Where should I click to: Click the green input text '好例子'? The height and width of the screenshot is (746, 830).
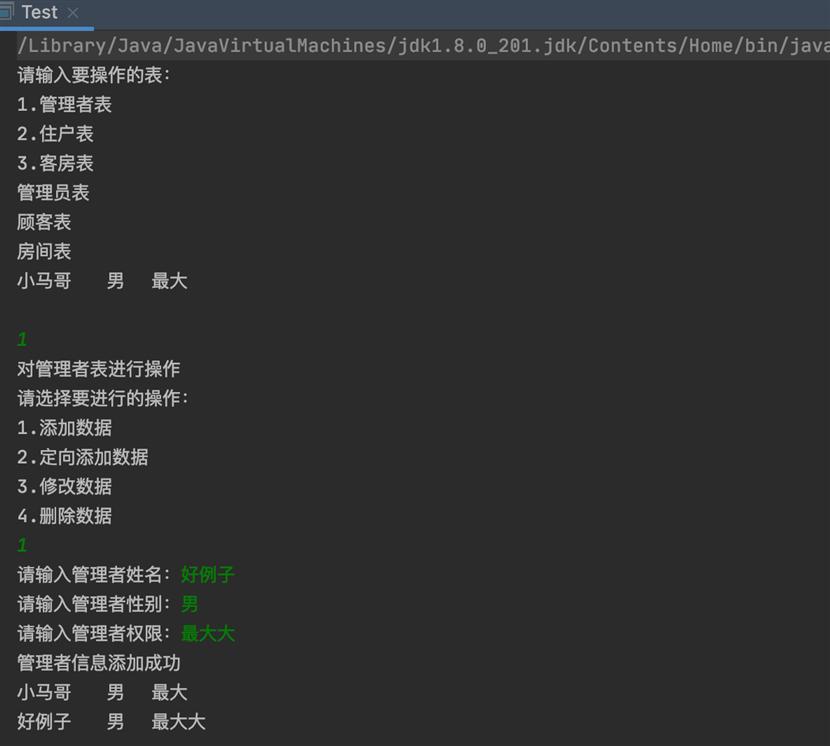[208, 575]
